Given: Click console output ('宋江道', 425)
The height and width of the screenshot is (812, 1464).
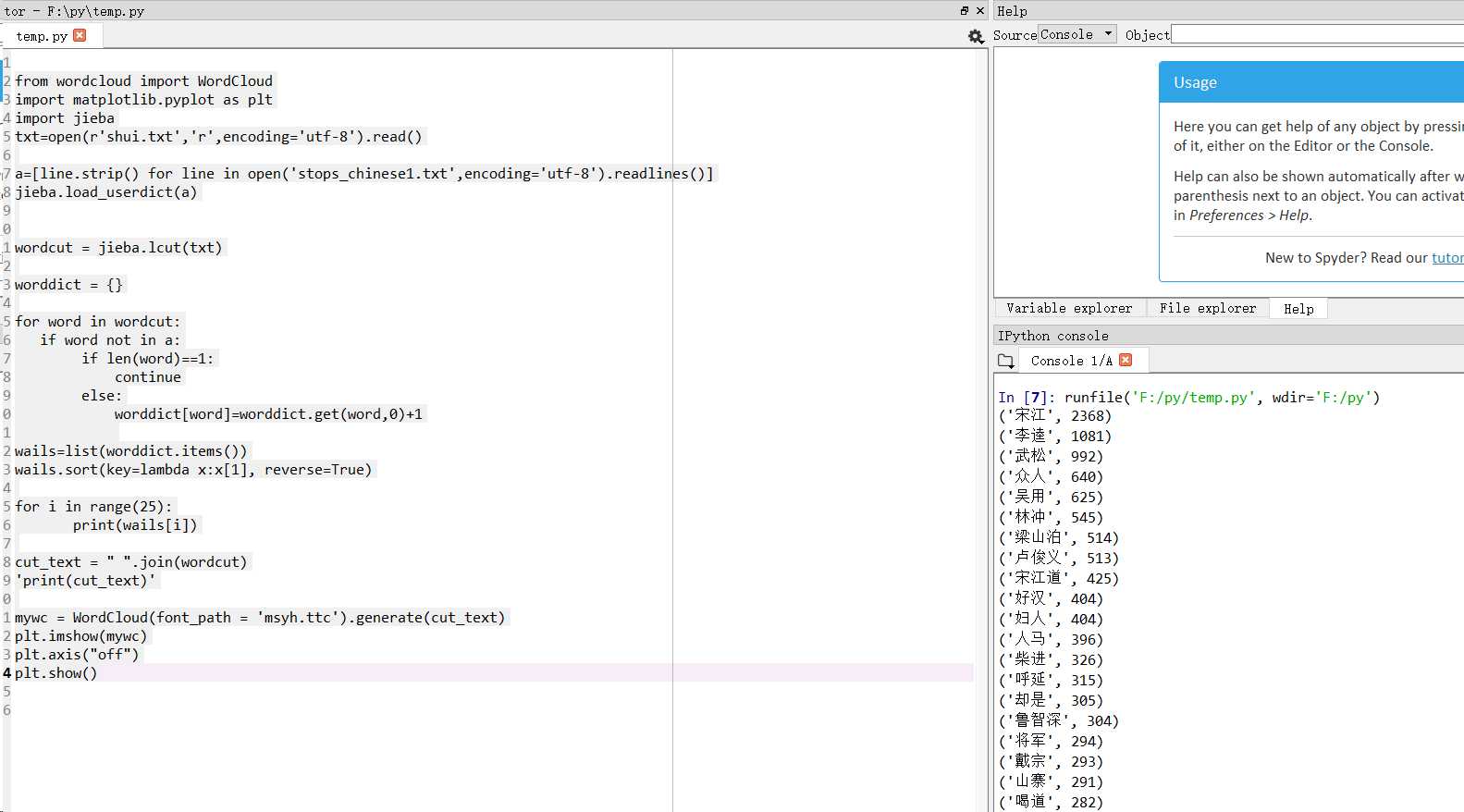Looking at the screenshot, I should pos(1059,579).
